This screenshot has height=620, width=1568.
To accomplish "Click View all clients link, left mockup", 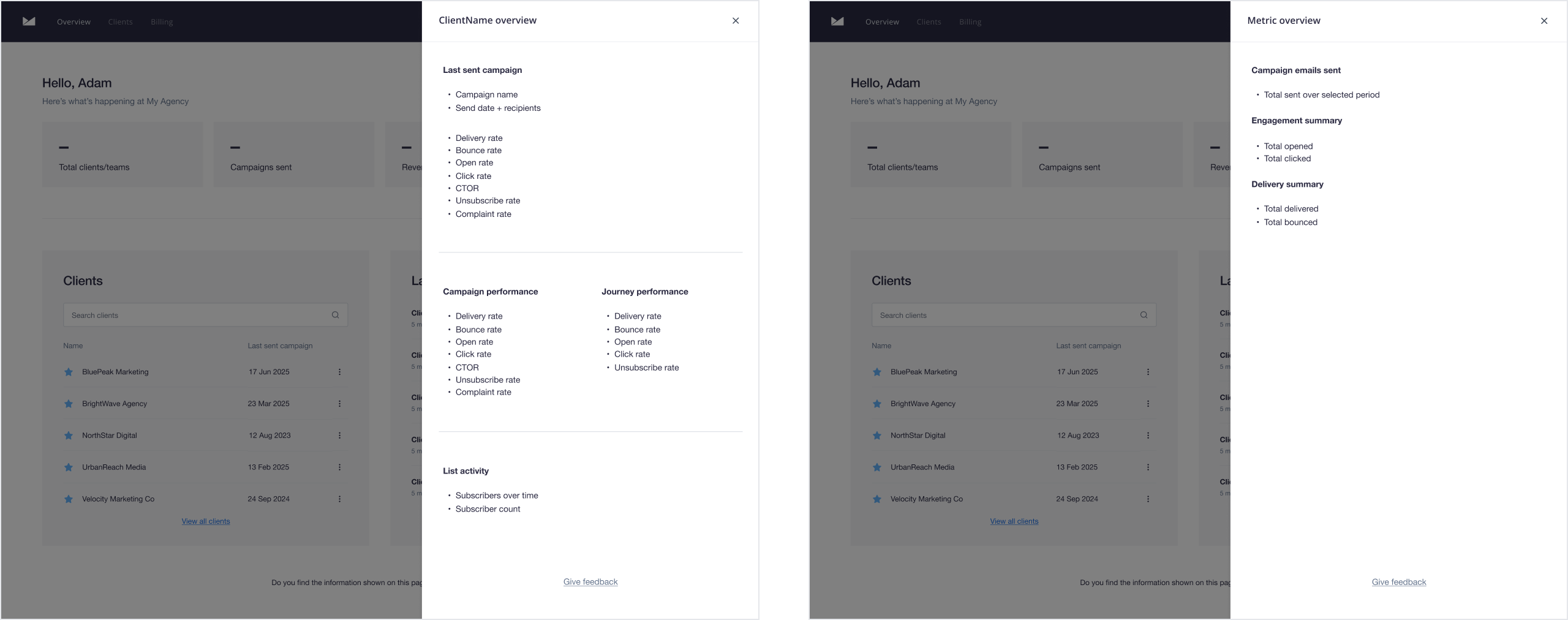I will 206,521.
